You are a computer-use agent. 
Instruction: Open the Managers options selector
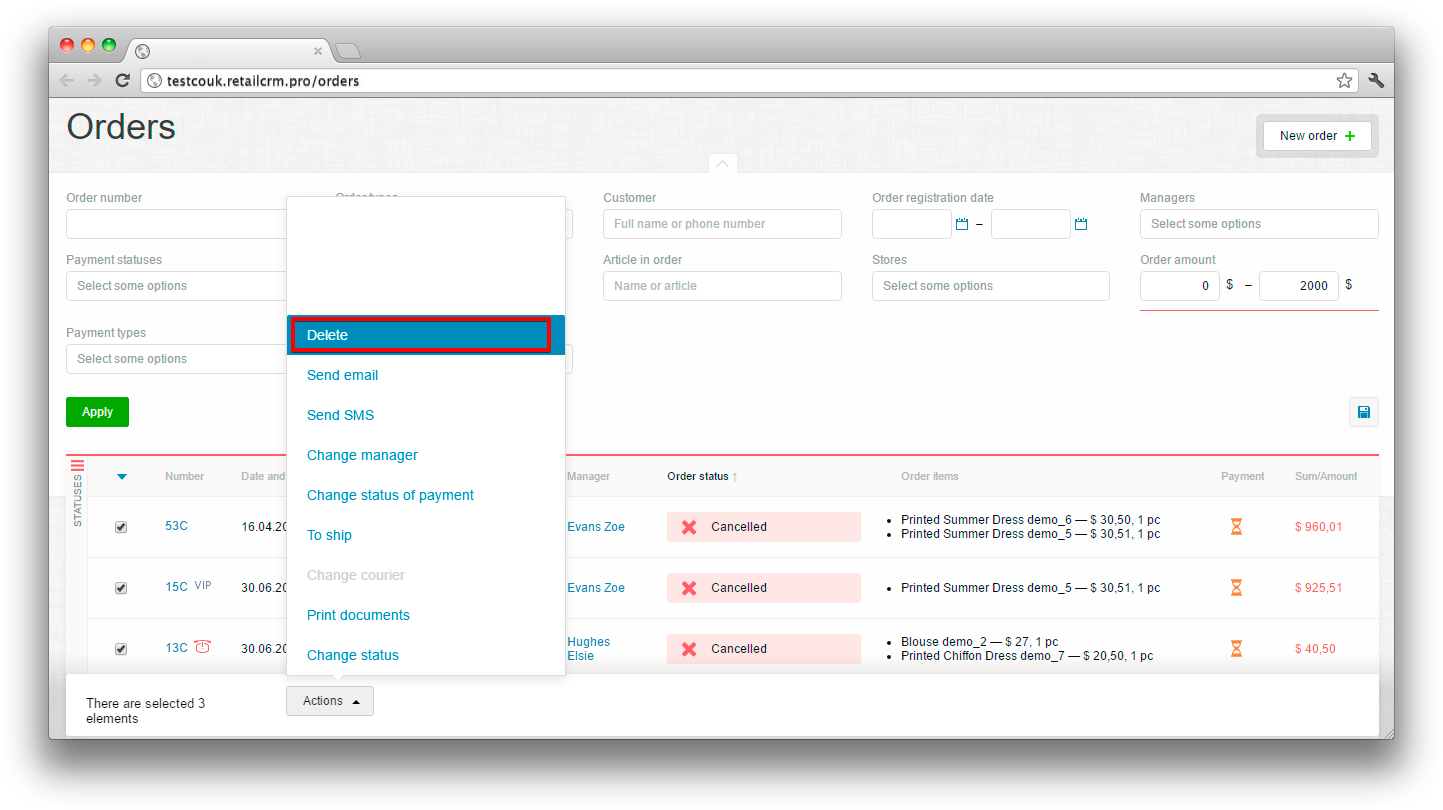(x=1259, y=224)
